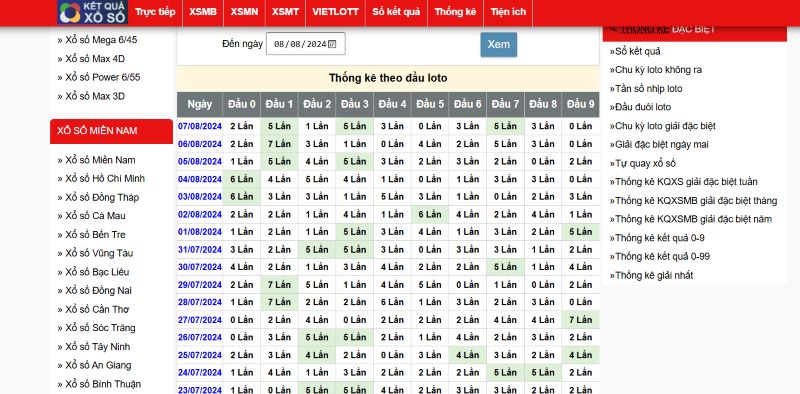Open the 07/08/2024 date link in table

200,126
